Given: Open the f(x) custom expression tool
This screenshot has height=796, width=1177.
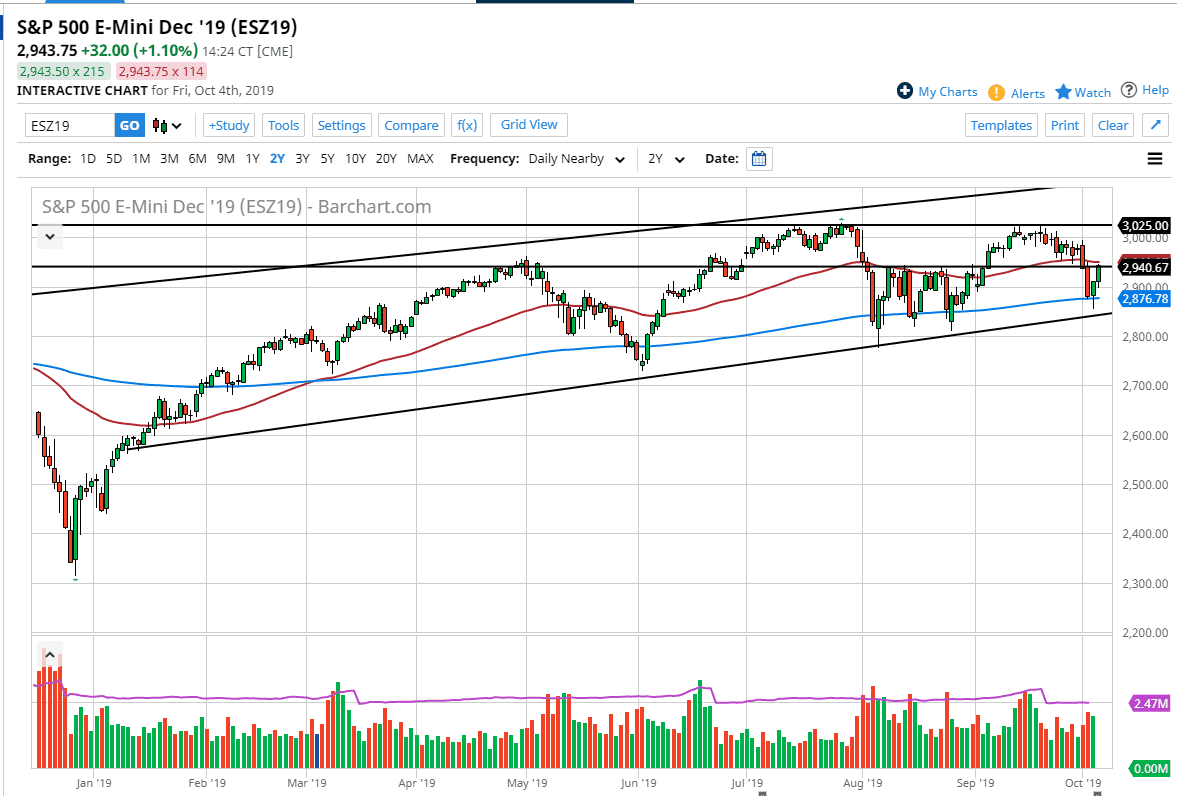Looking at the screenshot, I should pos(466,125).
